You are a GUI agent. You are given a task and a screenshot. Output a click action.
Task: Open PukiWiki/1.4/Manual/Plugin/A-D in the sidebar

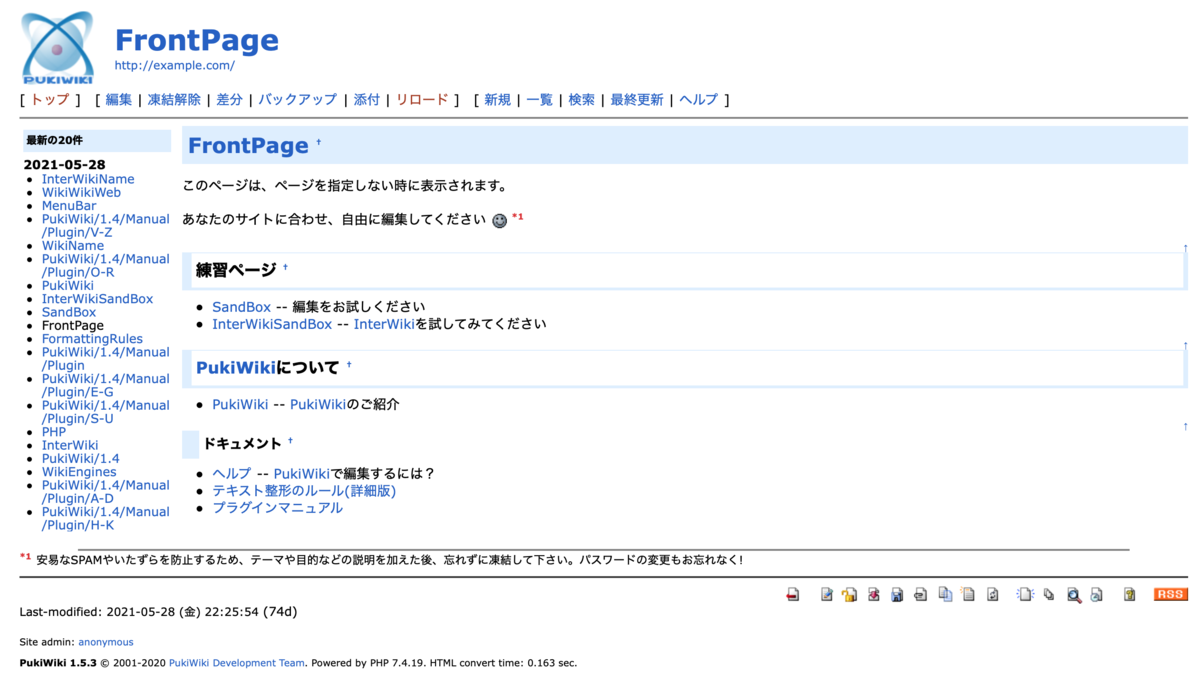(x=106, y=492)
